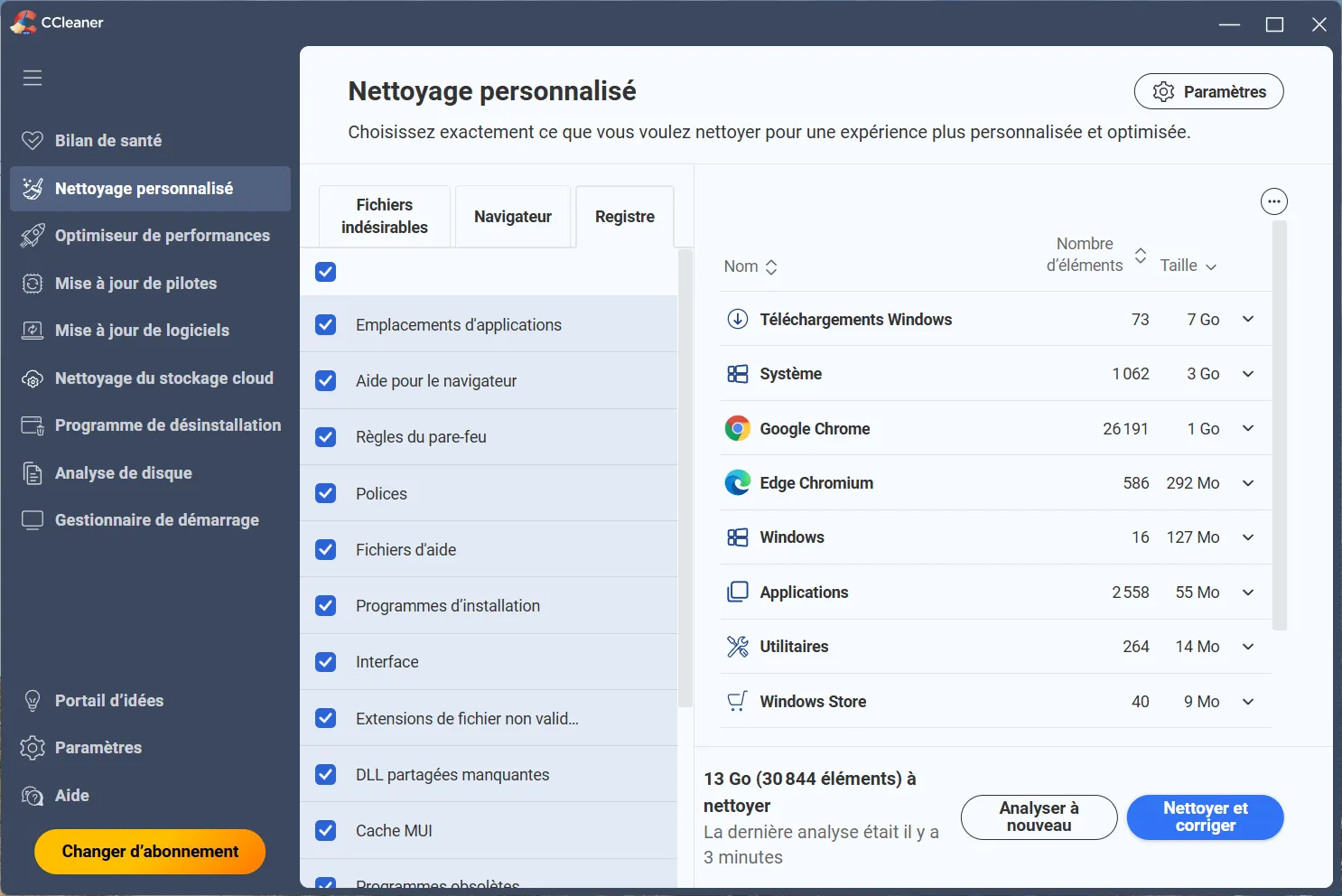Open the Portail d'idées lightbulb icon
Image resolution: width=1342 pixels, height=896 pixels.
click(x=33, y=700)
